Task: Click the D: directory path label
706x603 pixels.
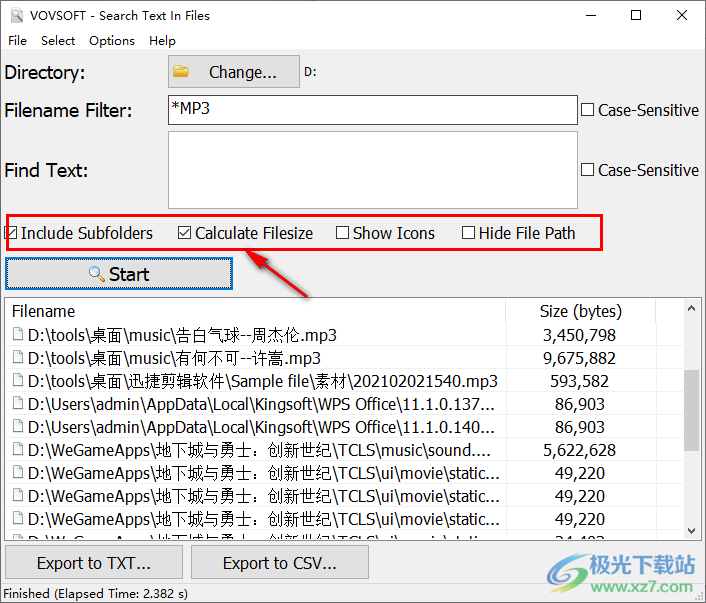Action: [310, 72]
